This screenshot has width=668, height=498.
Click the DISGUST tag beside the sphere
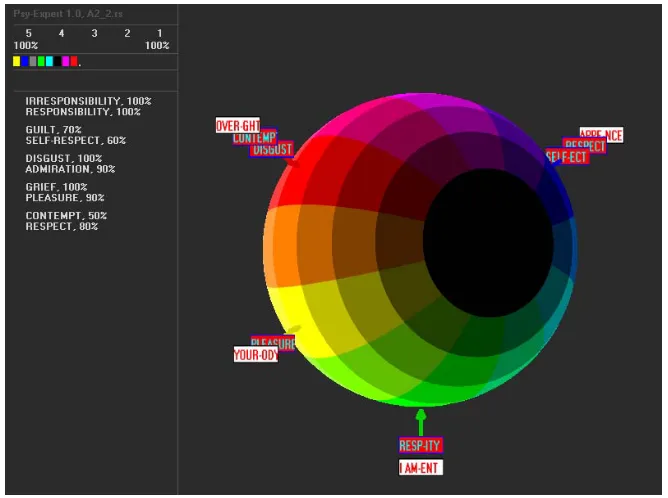pyautogui.click(x=271, y=149)
